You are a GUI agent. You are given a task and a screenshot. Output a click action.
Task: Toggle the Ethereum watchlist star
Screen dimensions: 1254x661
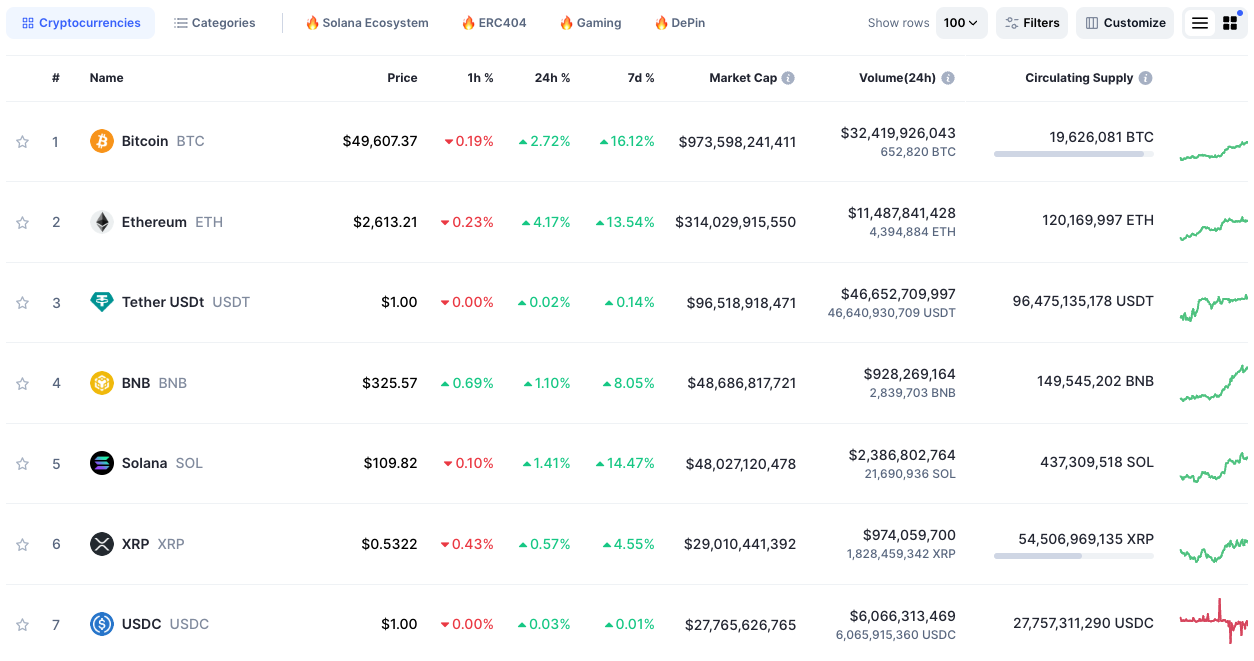[22, 221]
